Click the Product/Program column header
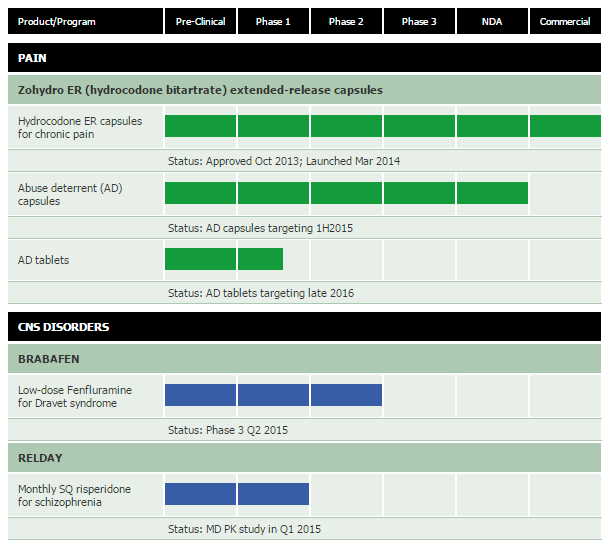Image resolution: width=609 pixels, height=547 pixels. pyautogui.click(x=85, y=21)
